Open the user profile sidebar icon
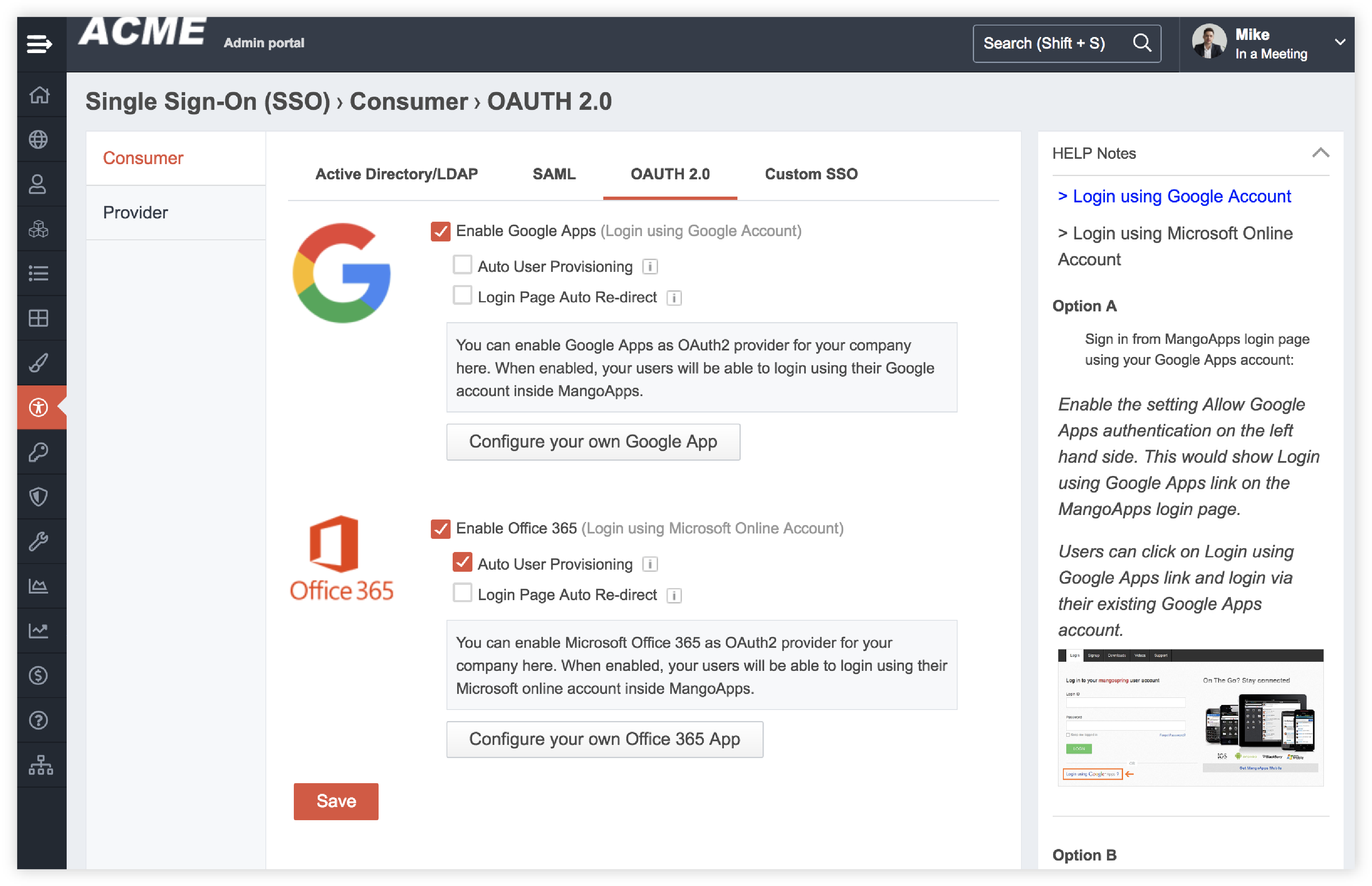This screenshot has width=1372, height=886. 38,184
